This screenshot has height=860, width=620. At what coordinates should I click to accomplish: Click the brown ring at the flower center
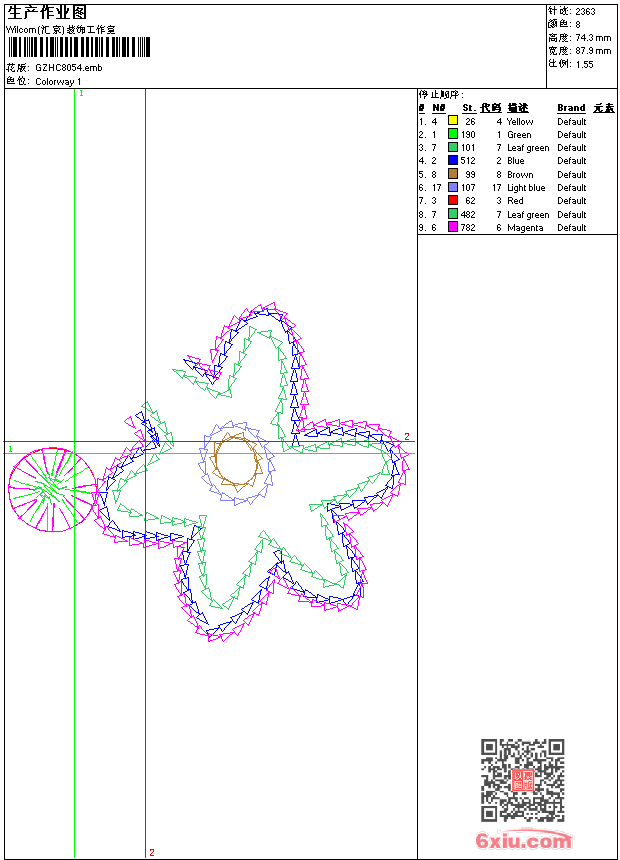(236, 461)
